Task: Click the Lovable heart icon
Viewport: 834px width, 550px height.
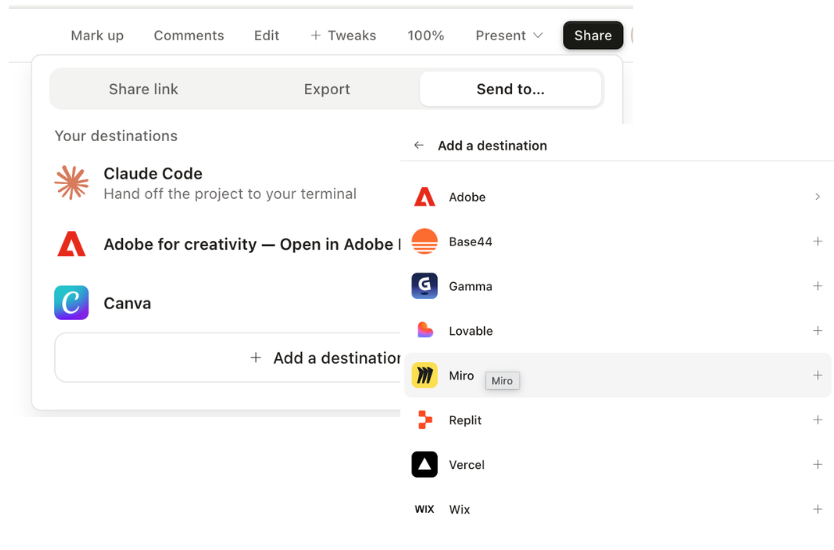Action: [424, 330]
